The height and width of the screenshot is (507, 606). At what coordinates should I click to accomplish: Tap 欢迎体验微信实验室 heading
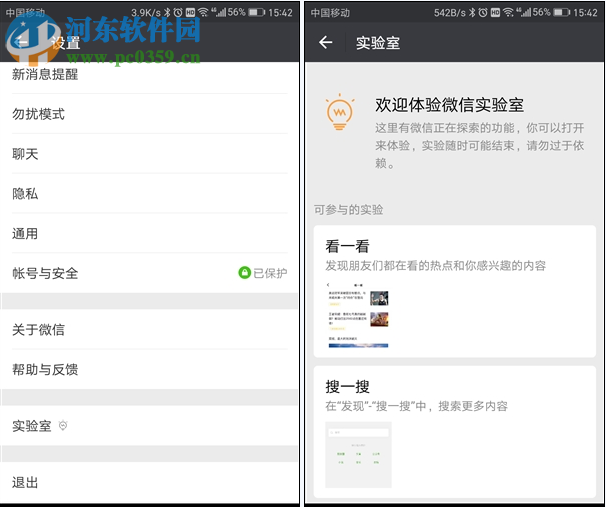pyautogui.click(x=449, y=105)
